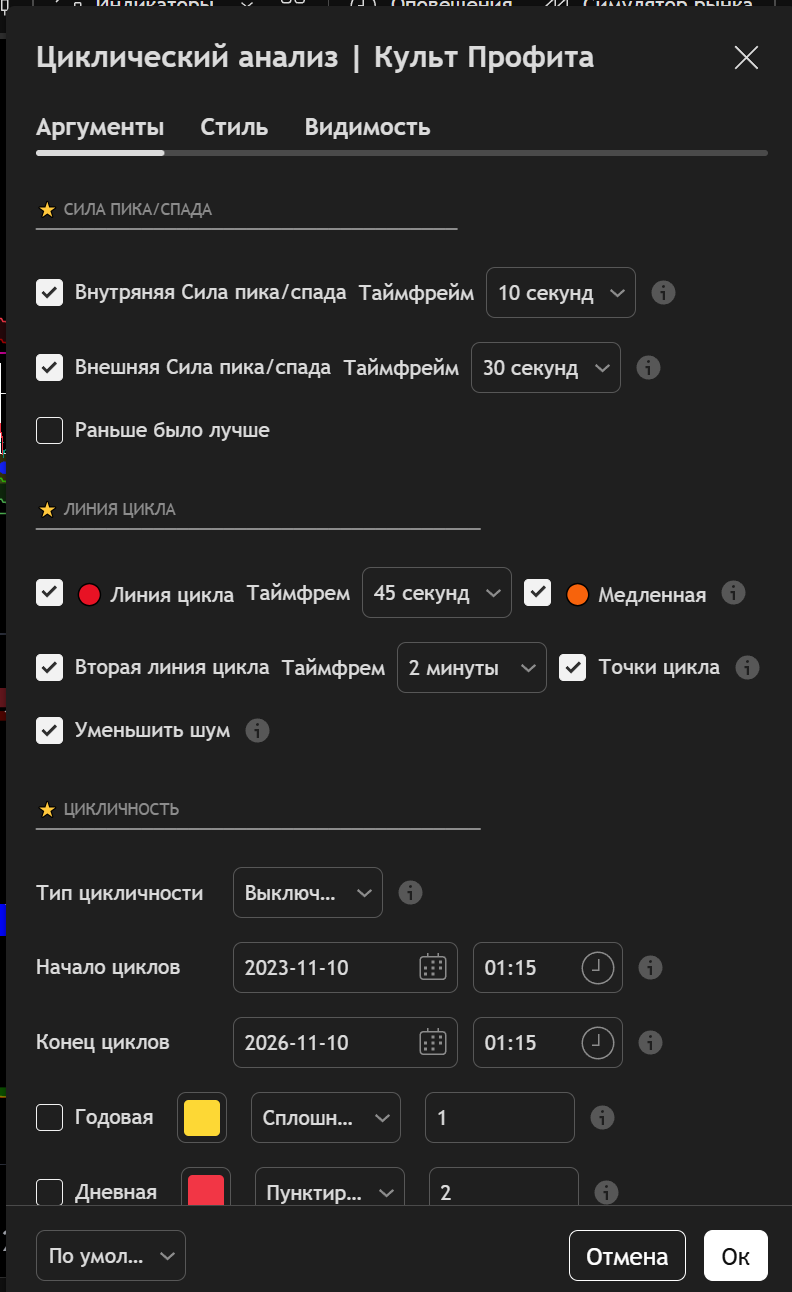Open the 10 секунд timeframe dropdown
The image size is (792, 1292).
pyautogui.click(x=560, y=293)
